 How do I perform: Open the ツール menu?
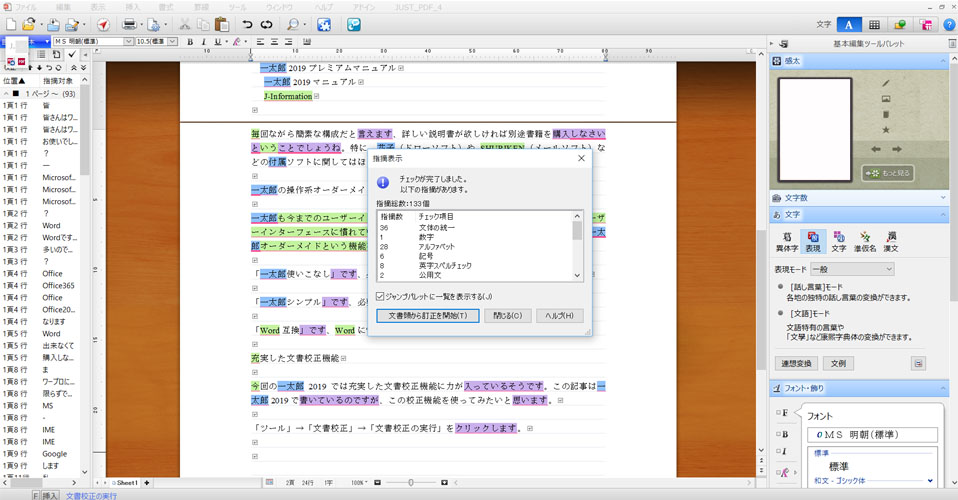click(236, 6)
